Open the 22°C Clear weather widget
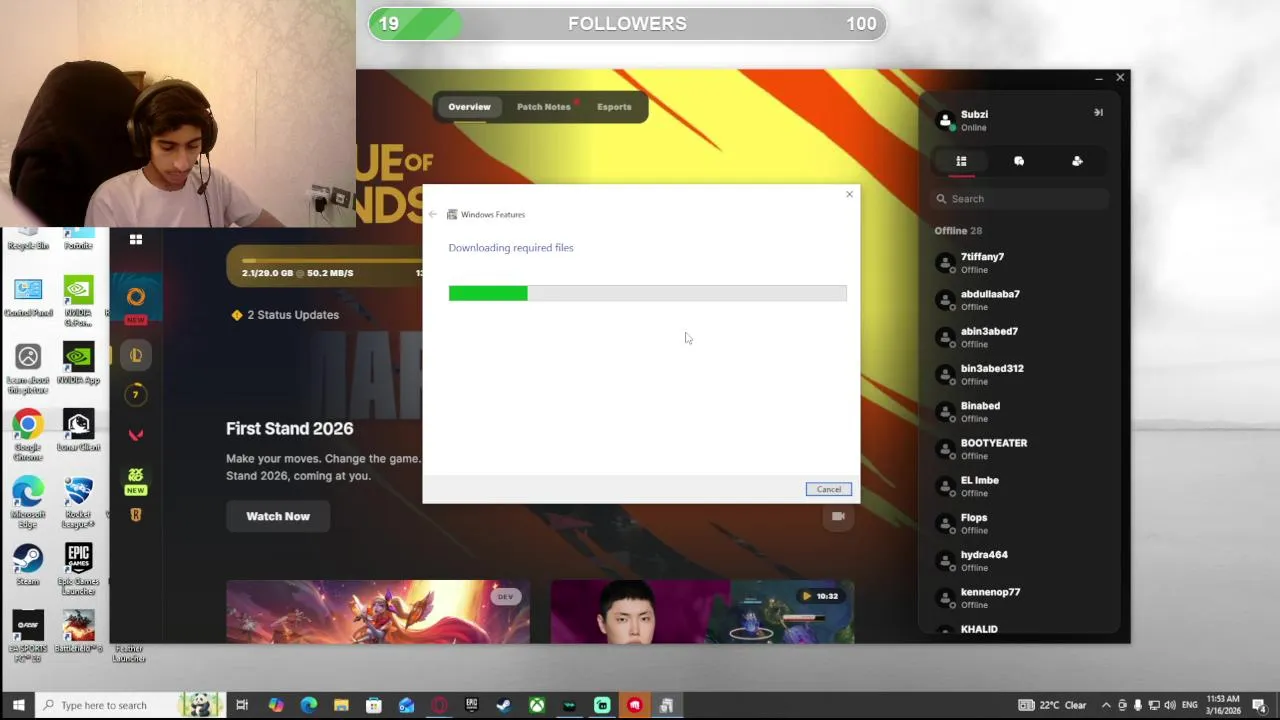1280x720 pixels. coord(1053,705)
